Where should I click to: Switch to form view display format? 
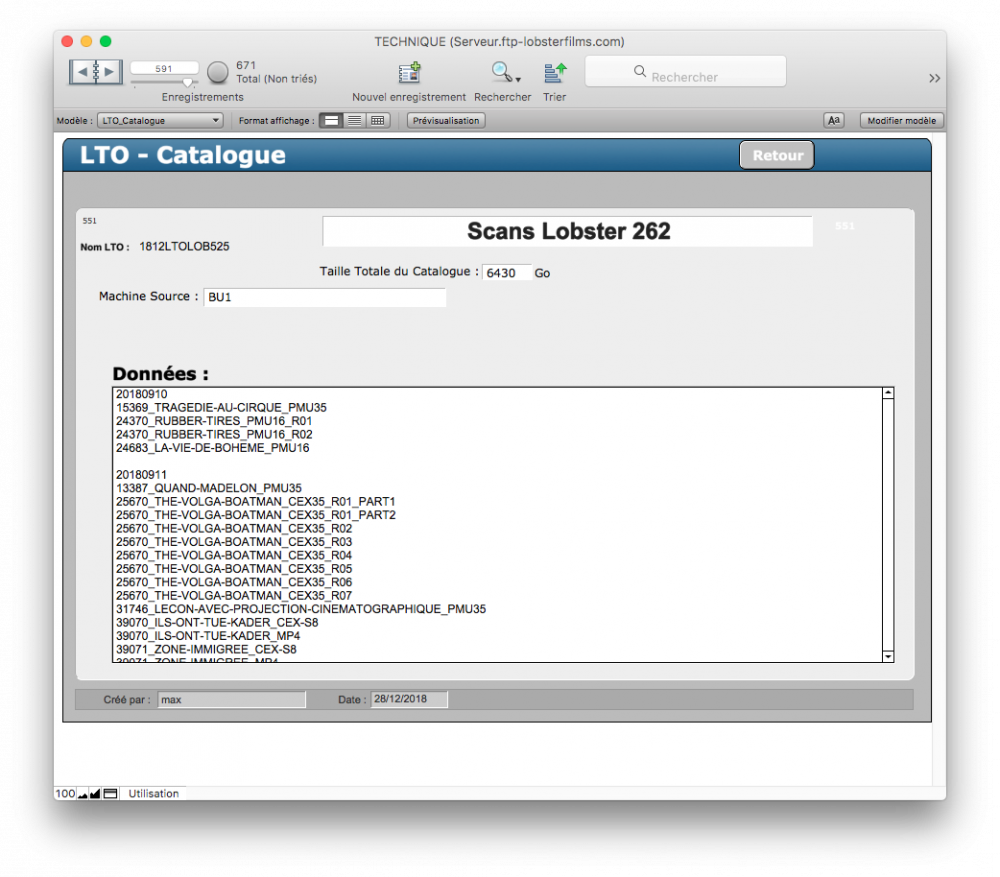point(331,121)
